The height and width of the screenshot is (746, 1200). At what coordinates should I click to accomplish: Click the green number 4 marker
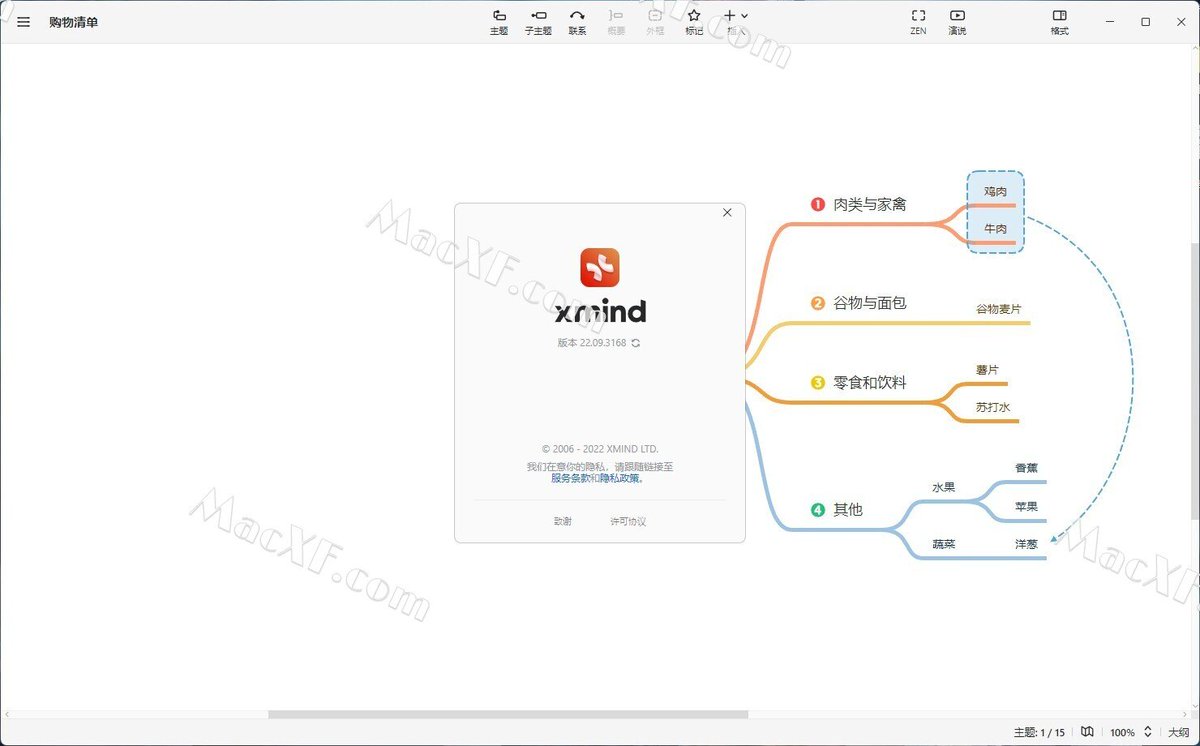tap(818, 510)
